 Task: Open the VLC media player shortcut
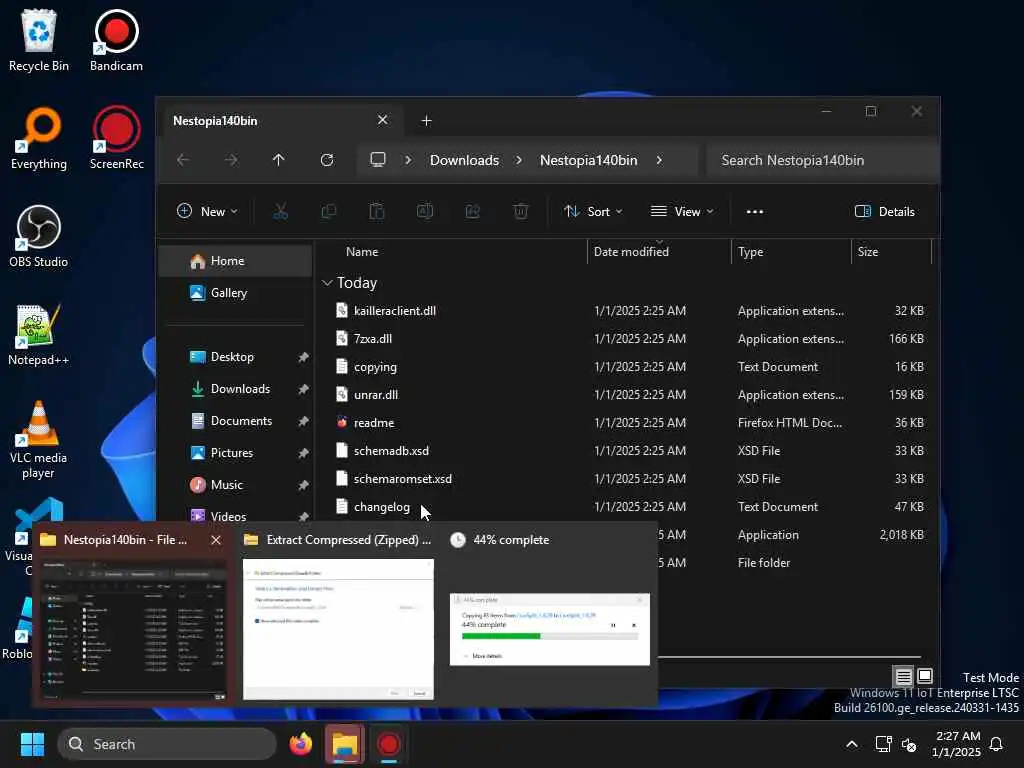[39, 440]
